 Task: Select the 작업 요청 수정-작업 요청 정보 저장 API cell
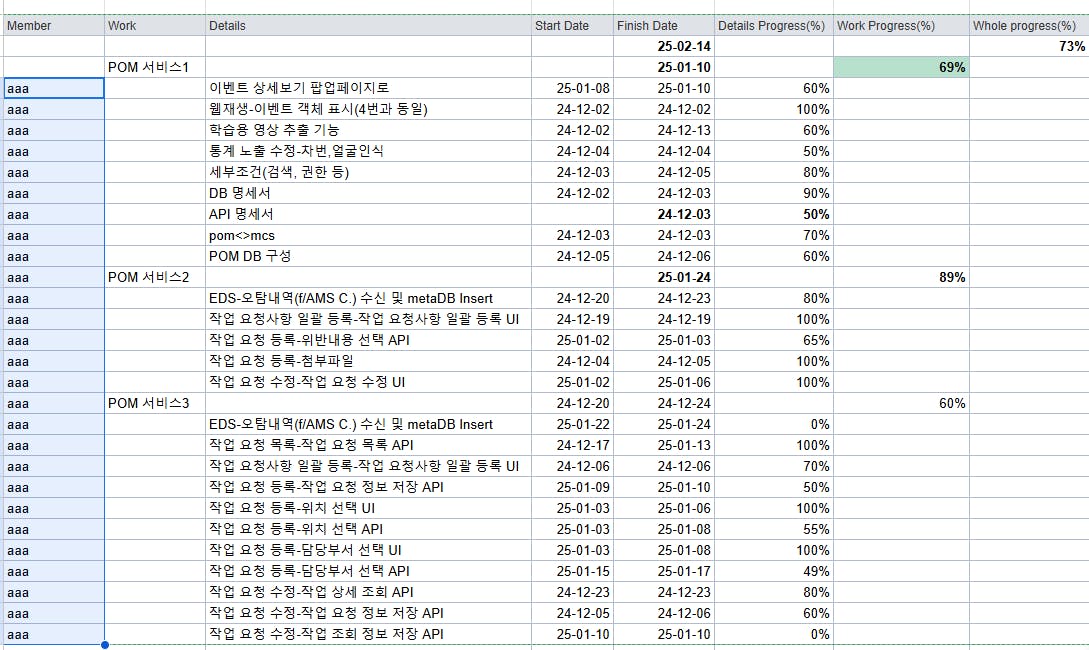(368, 613)
